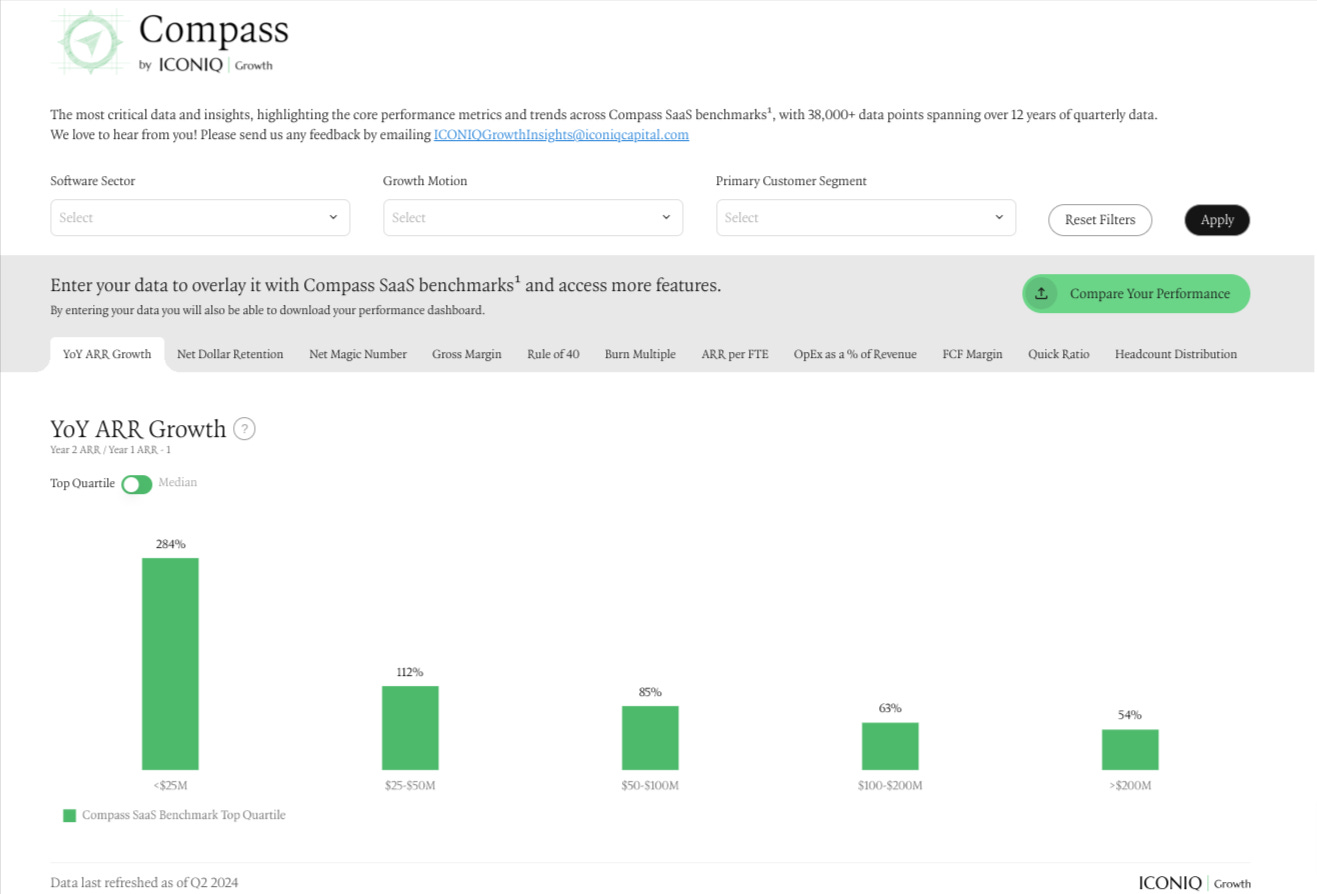Click the $100-$200M bar in the chart
Screen dimensions: 1317x894
click(x=890, y=745)
